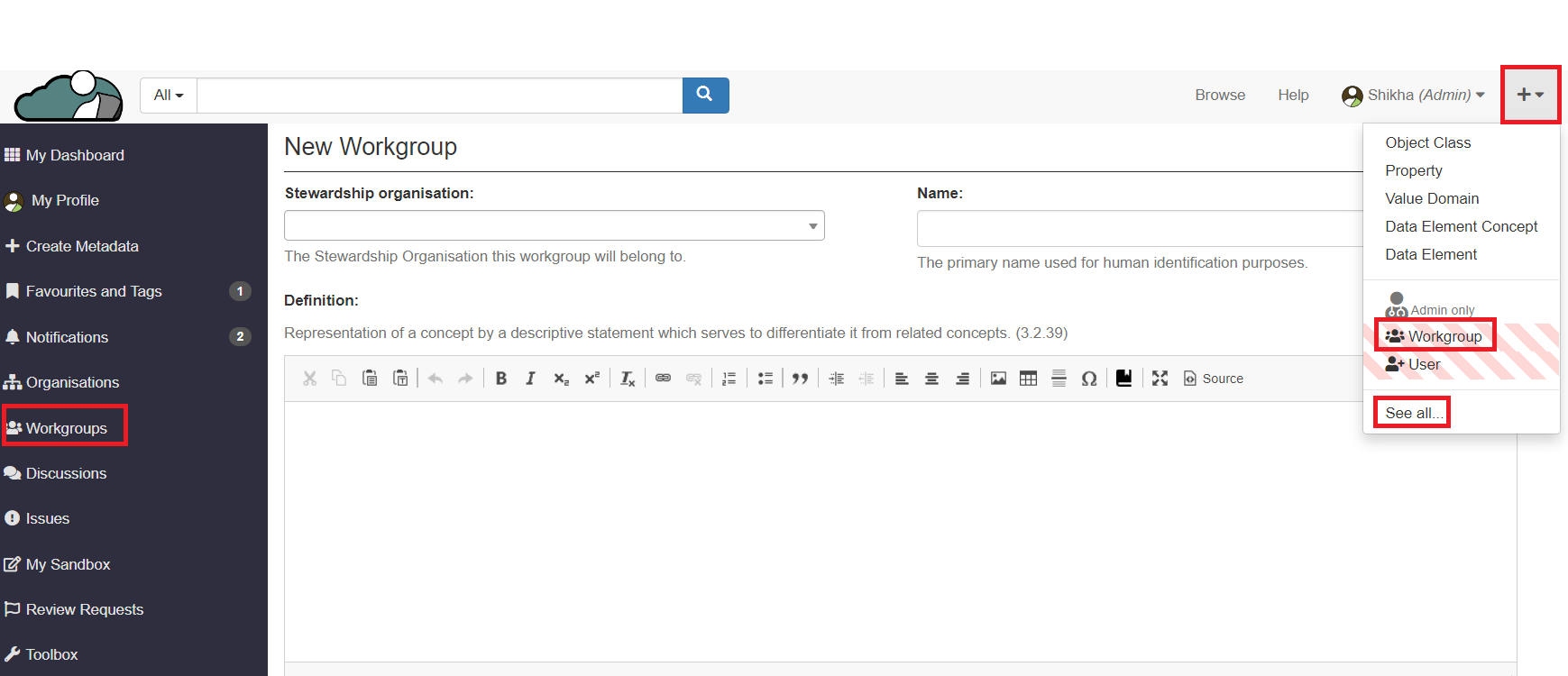Toggle numbered list formatting
The image size is (1568, 676).
click(x=729, y=379)
